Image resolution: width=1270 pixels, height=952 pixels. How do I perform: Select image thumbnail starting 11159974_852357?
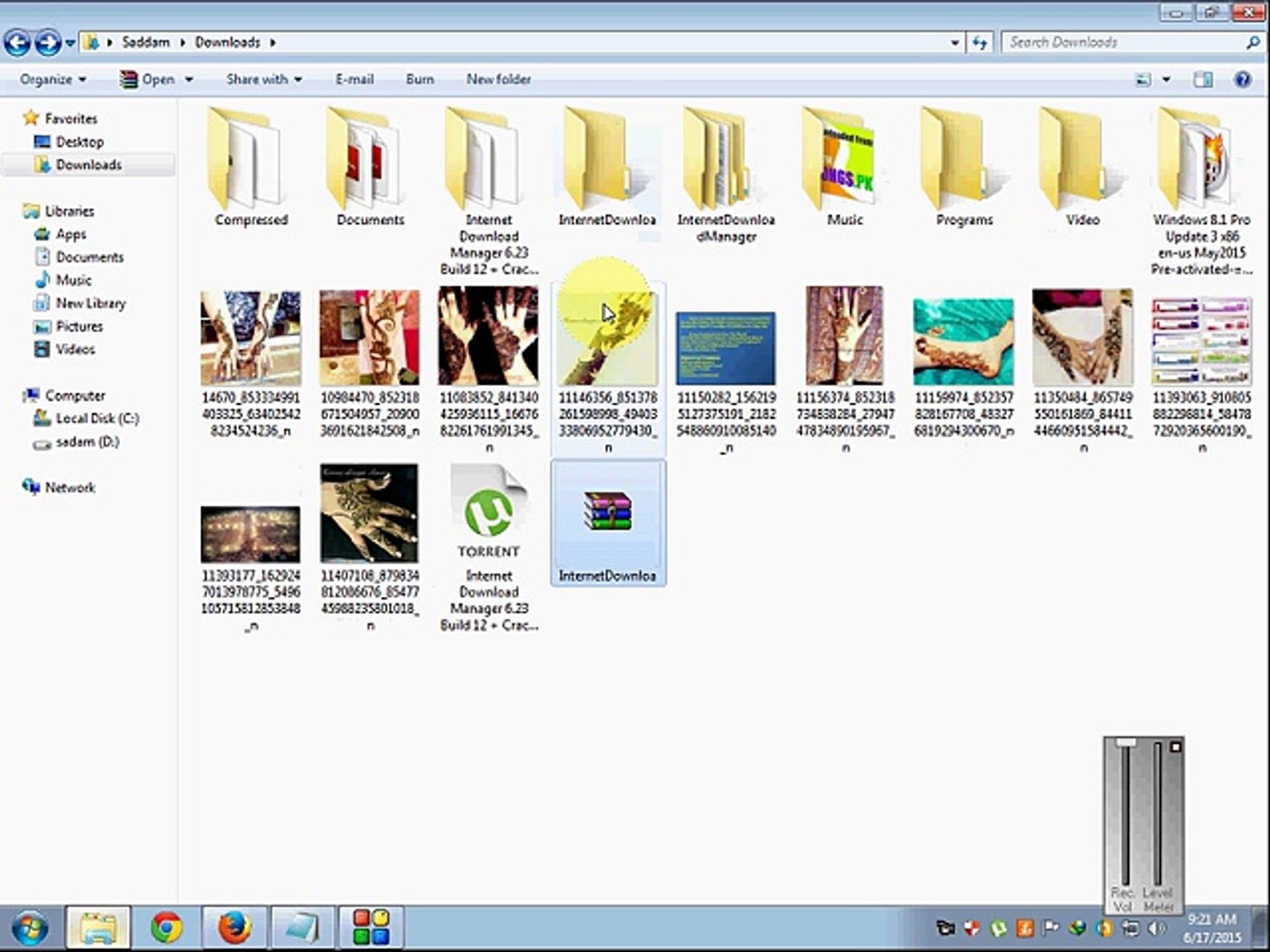tap(964, 342)
